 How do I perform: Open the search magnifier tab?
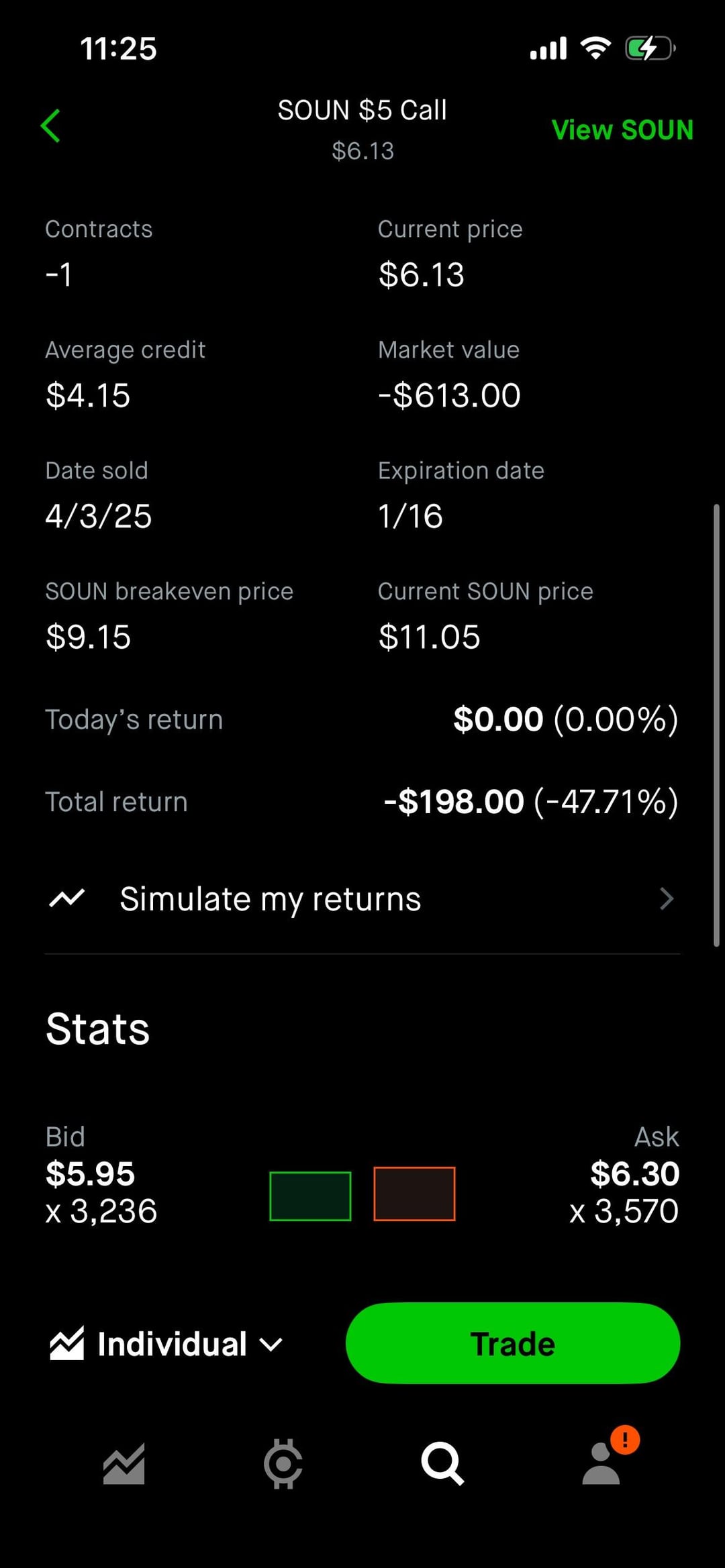click(442, 1464)
